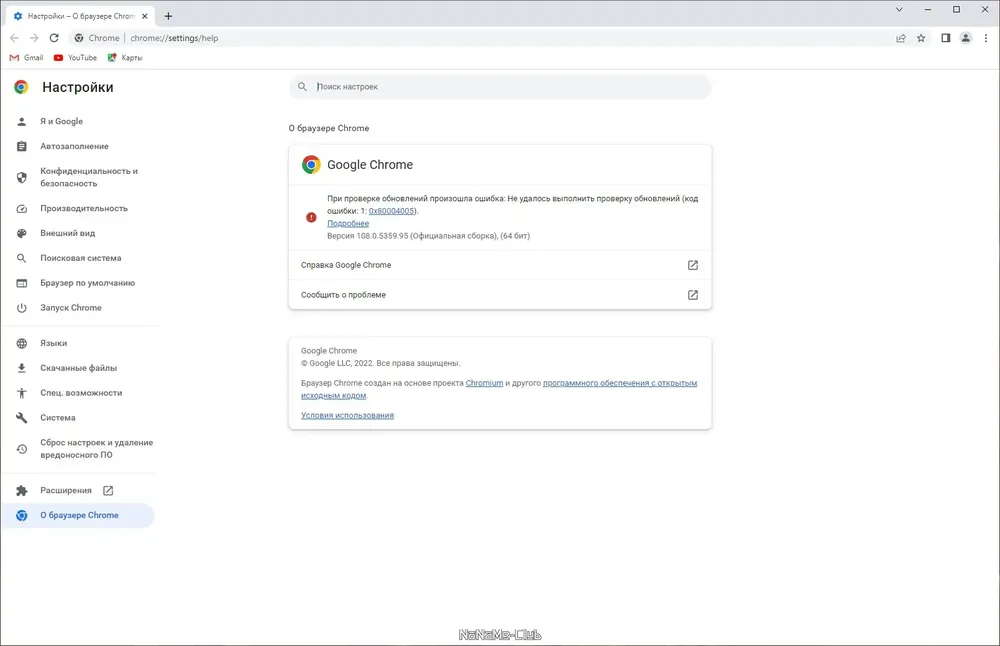Open the profile avatar menu
This screenshot has height=646, width=1000.
[x=966, y=38]
